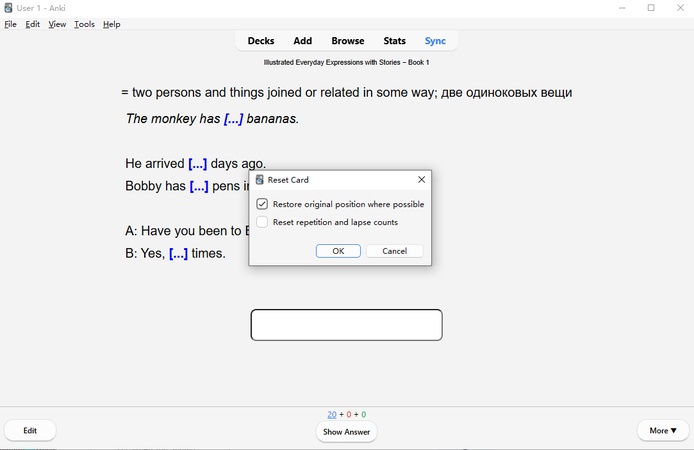Open the View menu
The height and width of the screenshot is (450, 694).
[57, 24]
